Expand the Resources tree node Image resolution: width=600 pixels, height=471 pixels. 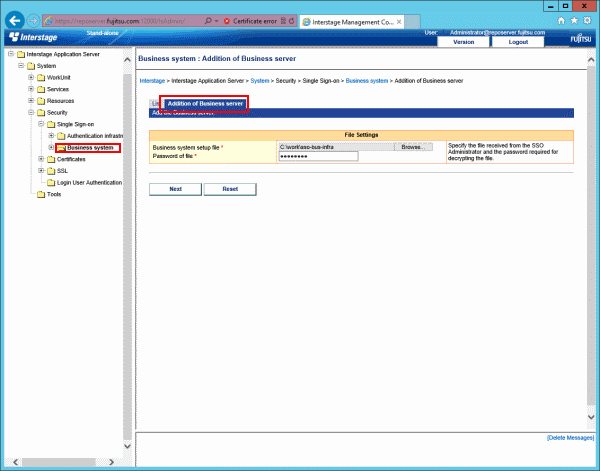(31, 101)
